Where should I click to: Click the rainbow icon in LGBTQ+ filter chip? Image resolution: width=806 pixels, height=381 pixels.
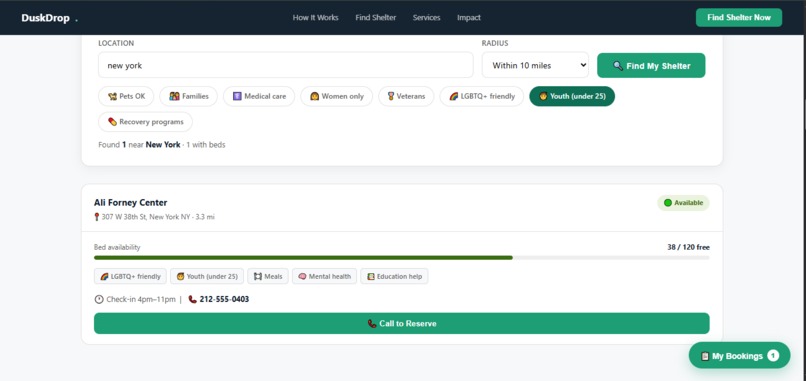[453, 96]
